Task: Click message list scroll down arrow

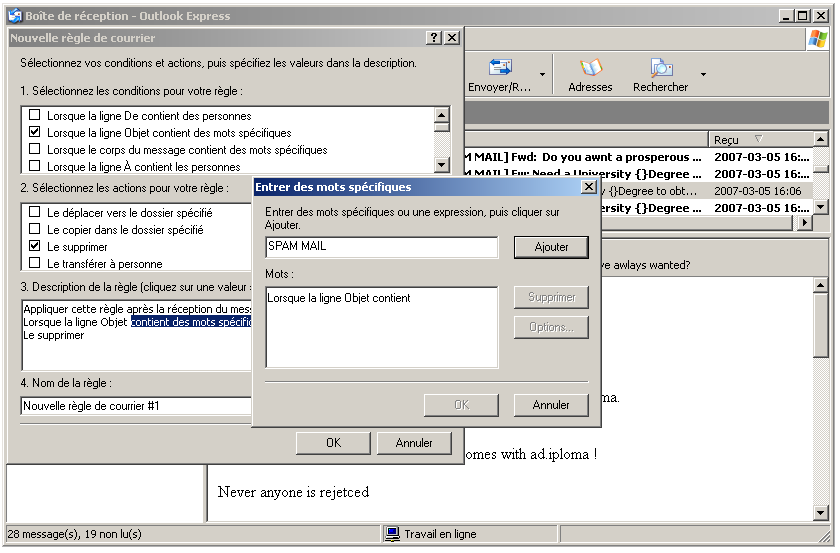Action: [x=821, y=207]
